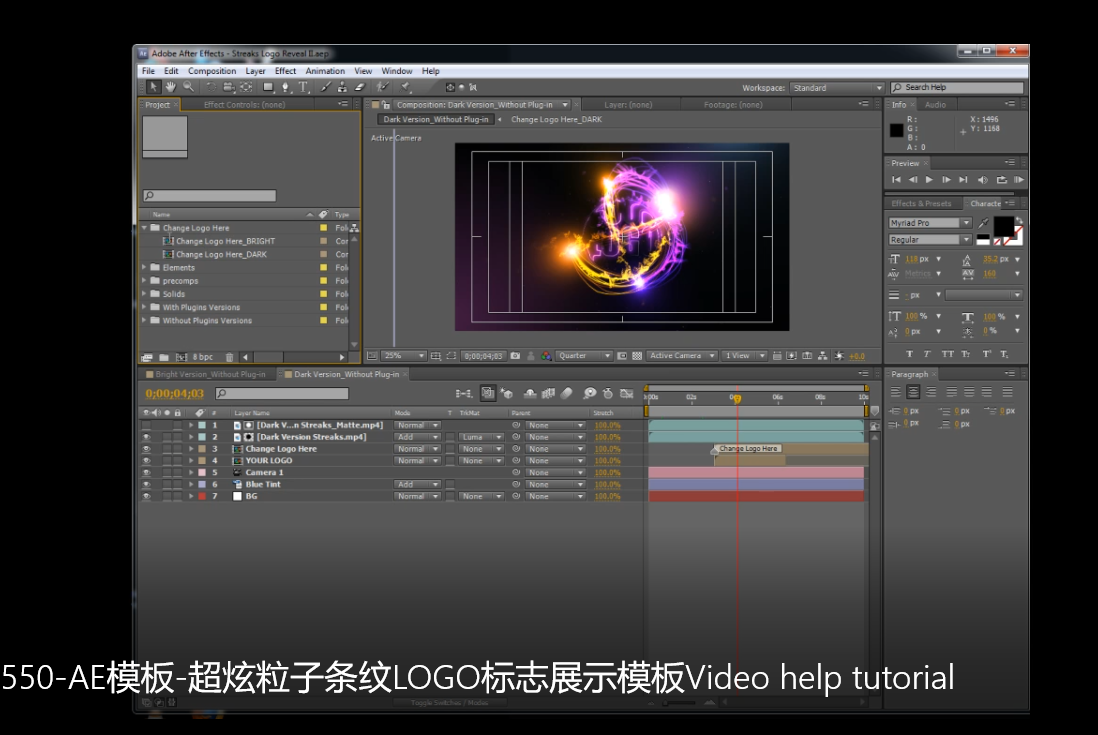Open the Standard workspace dropdown
Viewport: 1098px width, 735px height.
[837, 88]
